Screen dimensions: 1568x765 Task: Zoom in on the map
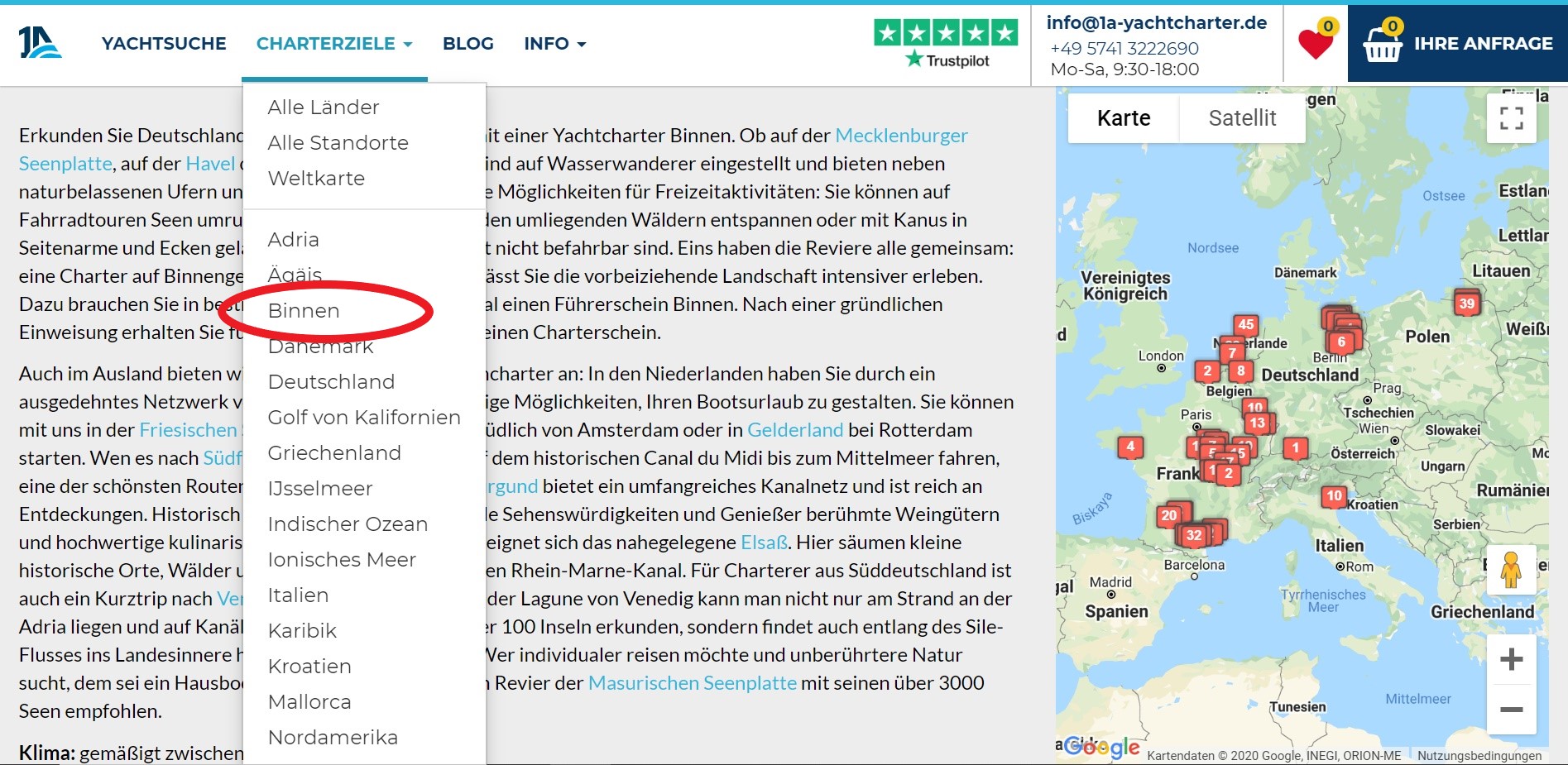coord(1511,659)
